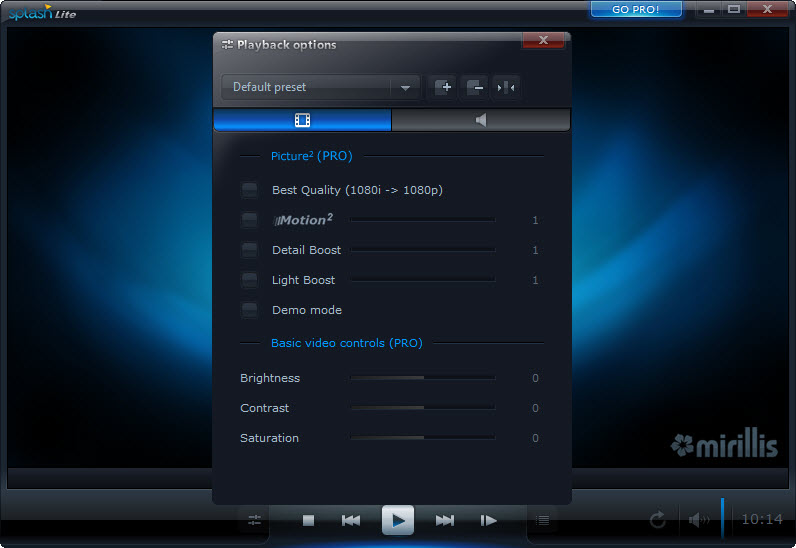Enable Best Quality (1080i -> 1080p) checkbox
The image size is (796, 548).
[249, 190]
